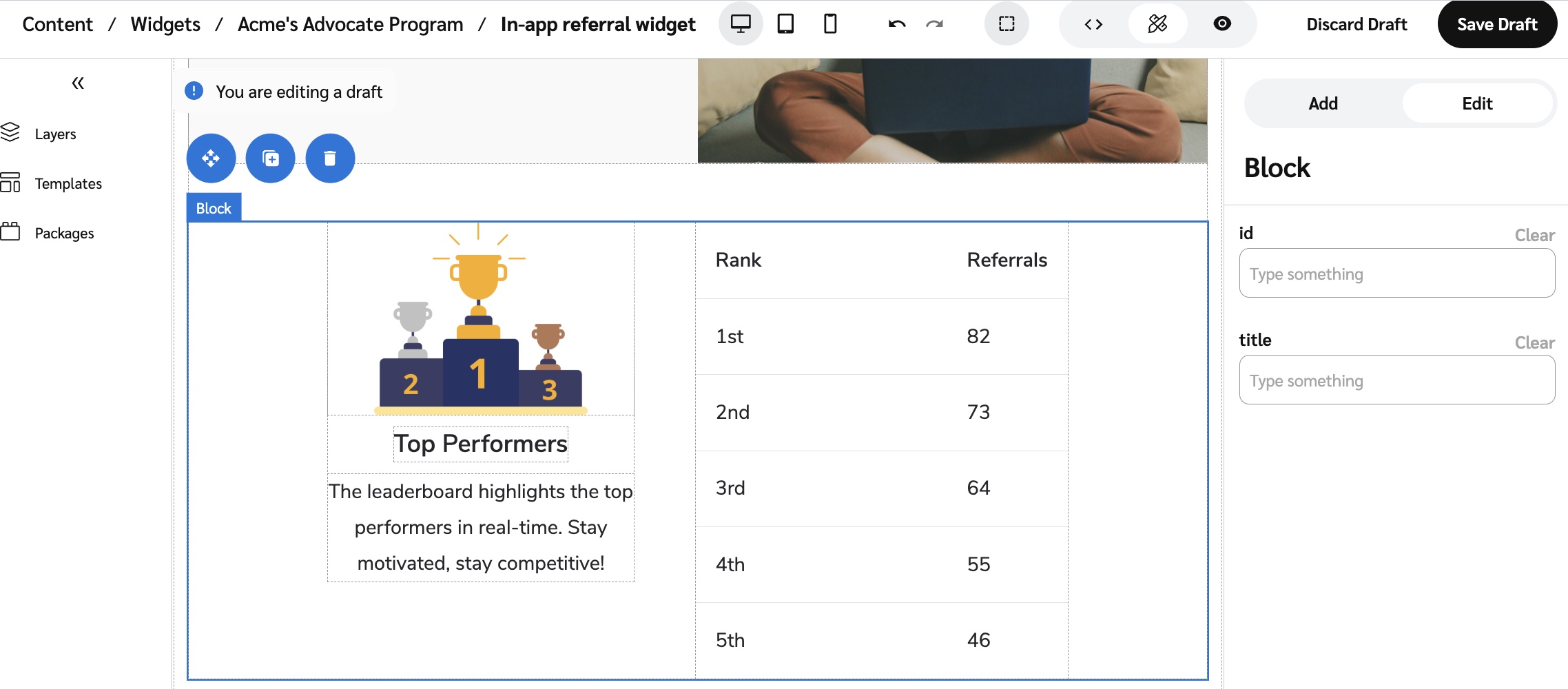The height and width of the screenshot is (689, 1568).
Task: Open the code view icon
Action: pyautogui.click(x=1093, y=24)
